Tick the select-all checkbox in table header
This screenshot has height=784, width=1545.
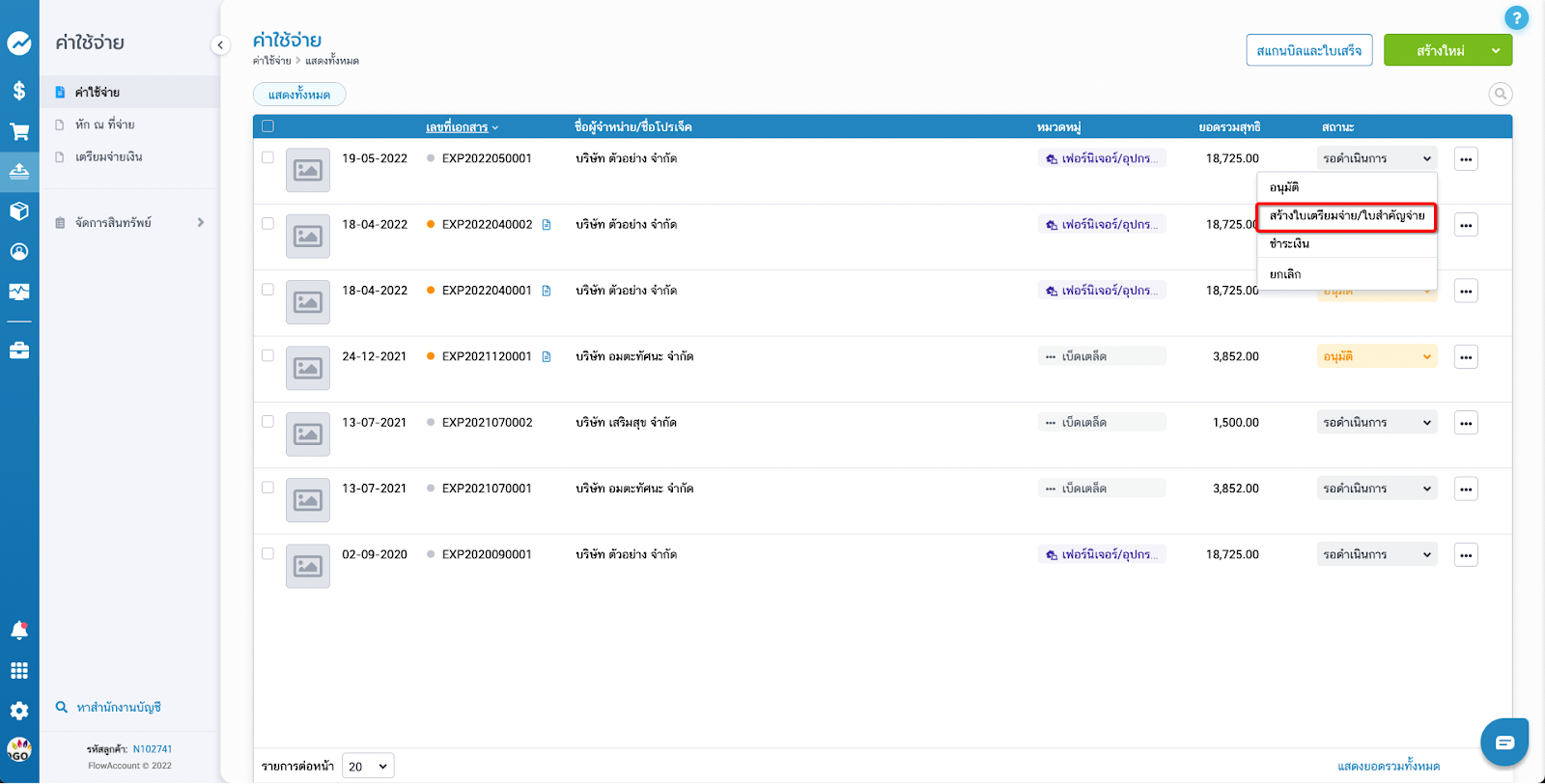(267, 126)
